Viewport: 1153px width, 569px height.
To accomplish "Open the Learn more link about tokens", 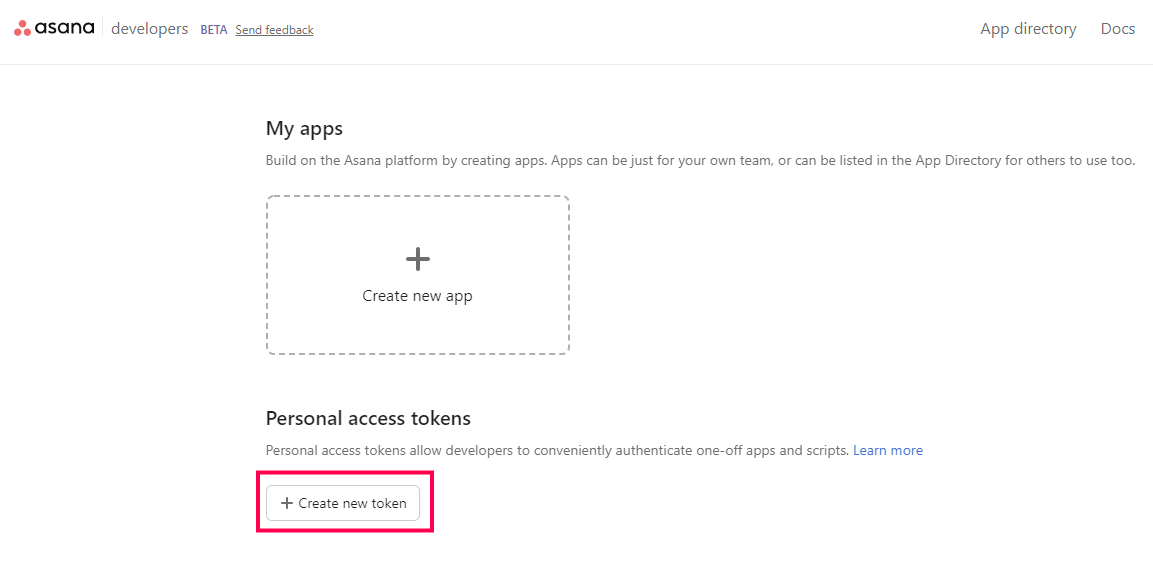I will [x=888, y=451].
